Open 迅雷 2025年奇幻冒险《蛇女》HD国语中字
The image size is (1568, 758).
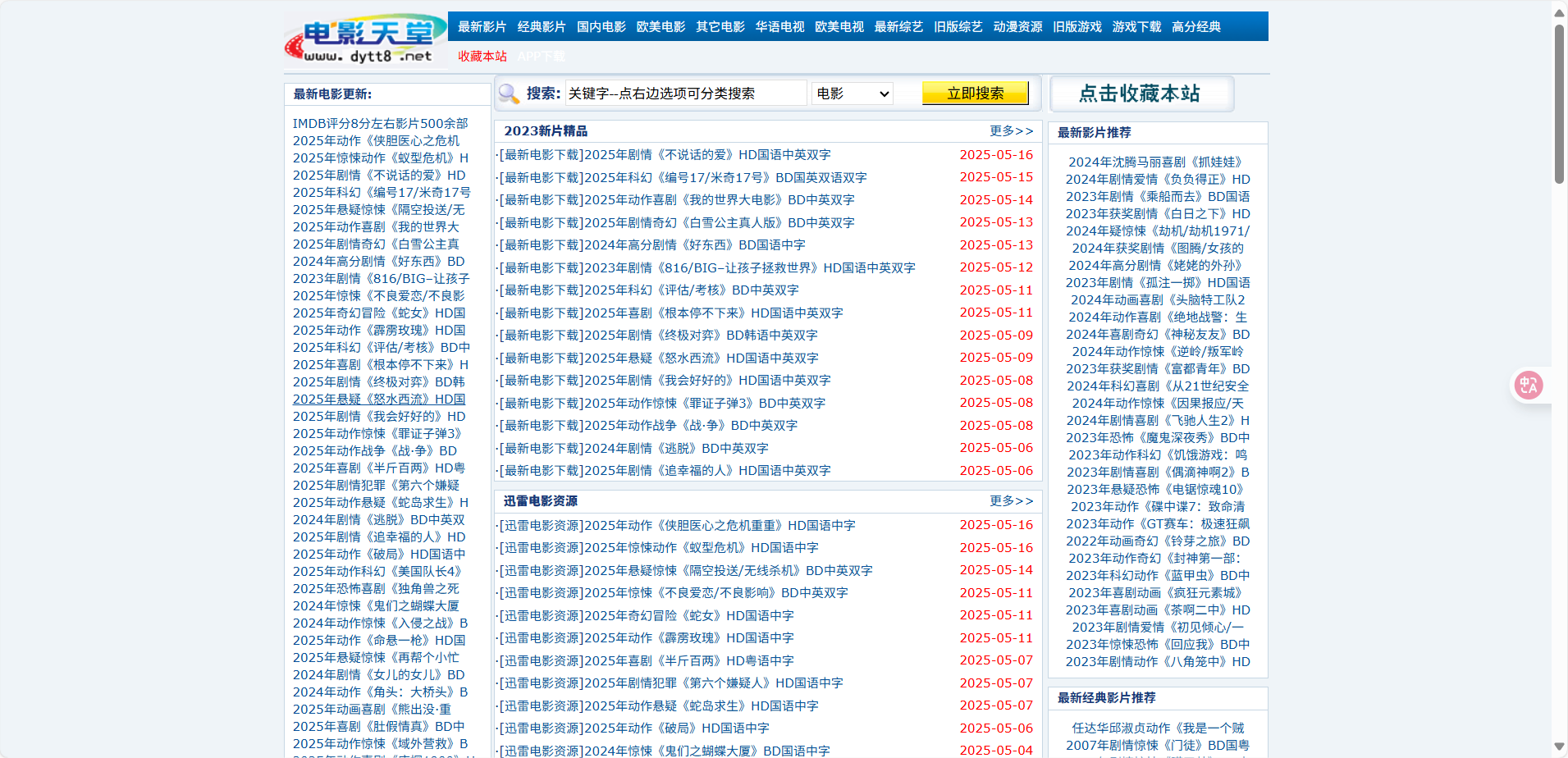coord(688,616)
